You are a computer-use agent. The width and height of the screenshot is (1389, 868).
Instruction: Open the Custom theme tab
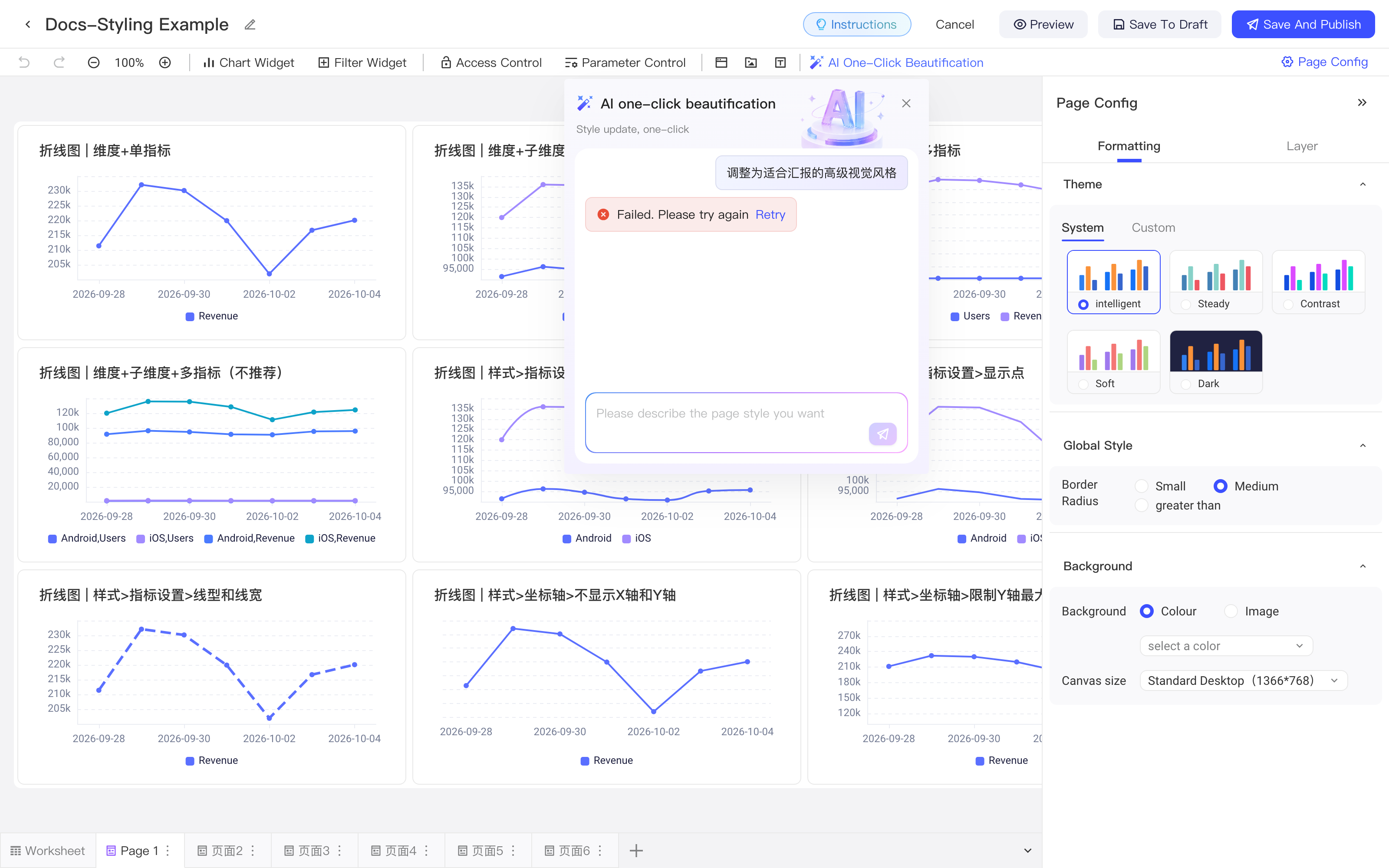1153,227
